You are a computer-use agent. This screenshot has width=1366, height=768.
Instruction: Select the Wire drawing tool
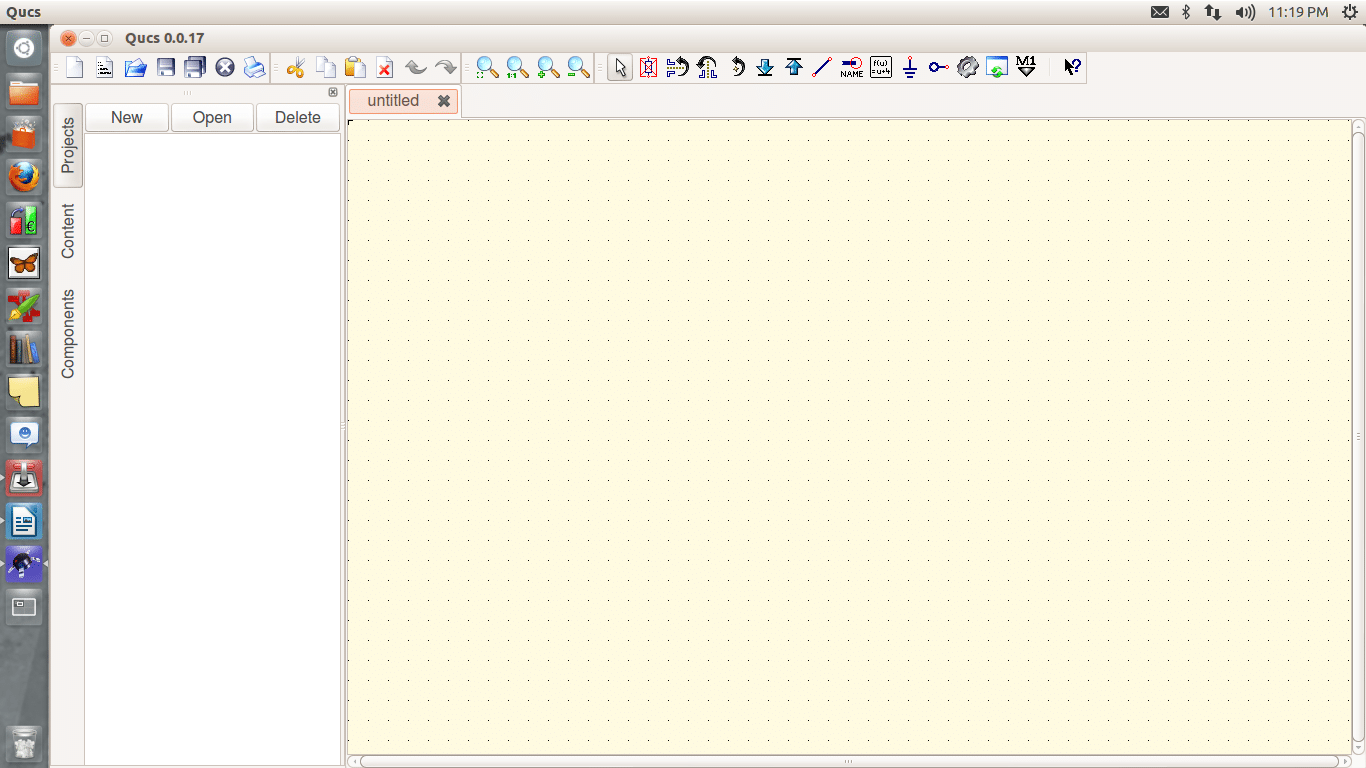click(x=822, y=68)
